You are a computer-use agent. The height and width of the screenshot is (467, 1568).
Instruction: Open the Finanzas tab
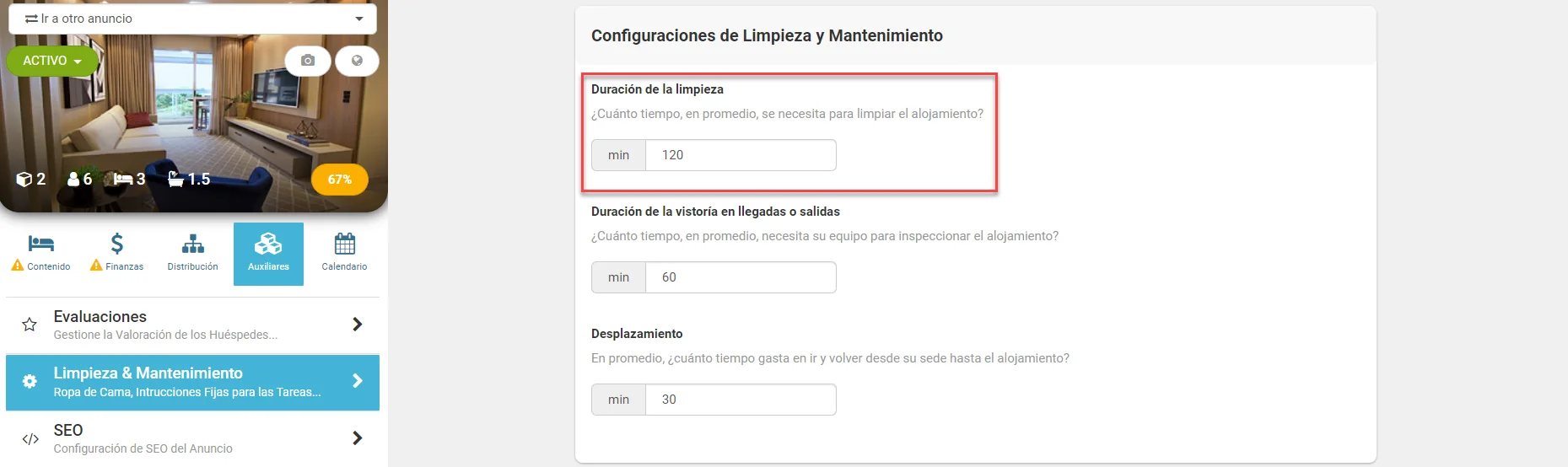click(x=116, y=254)
